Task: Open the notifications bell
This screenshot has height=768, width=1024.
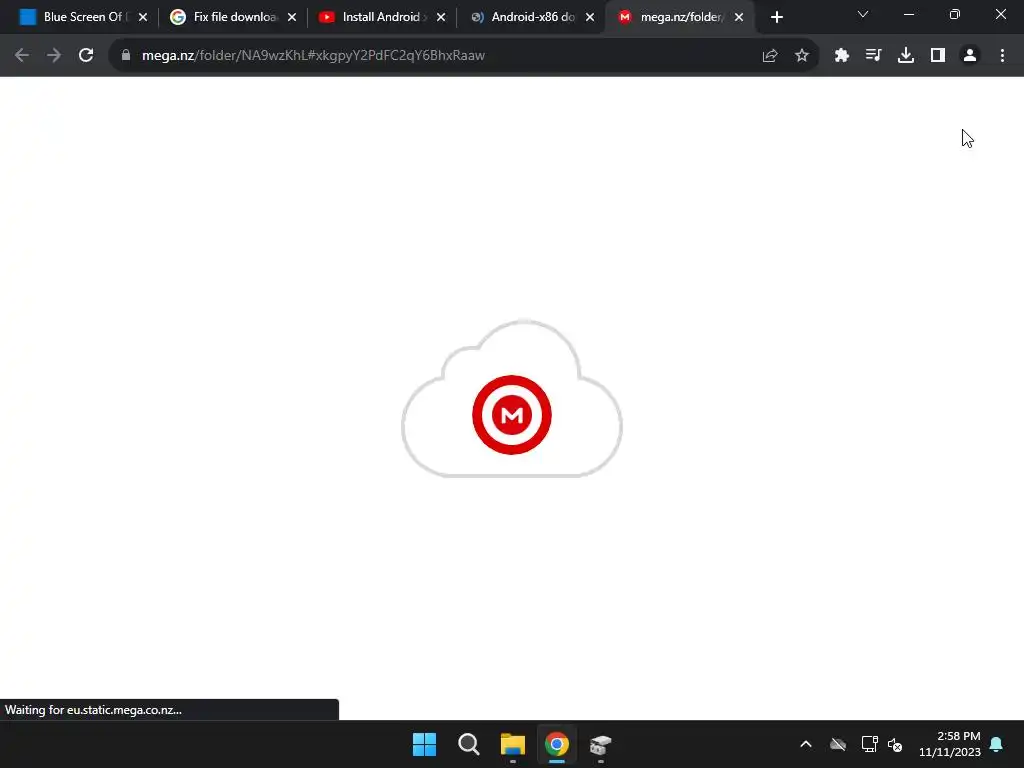Action: [997, 744]
